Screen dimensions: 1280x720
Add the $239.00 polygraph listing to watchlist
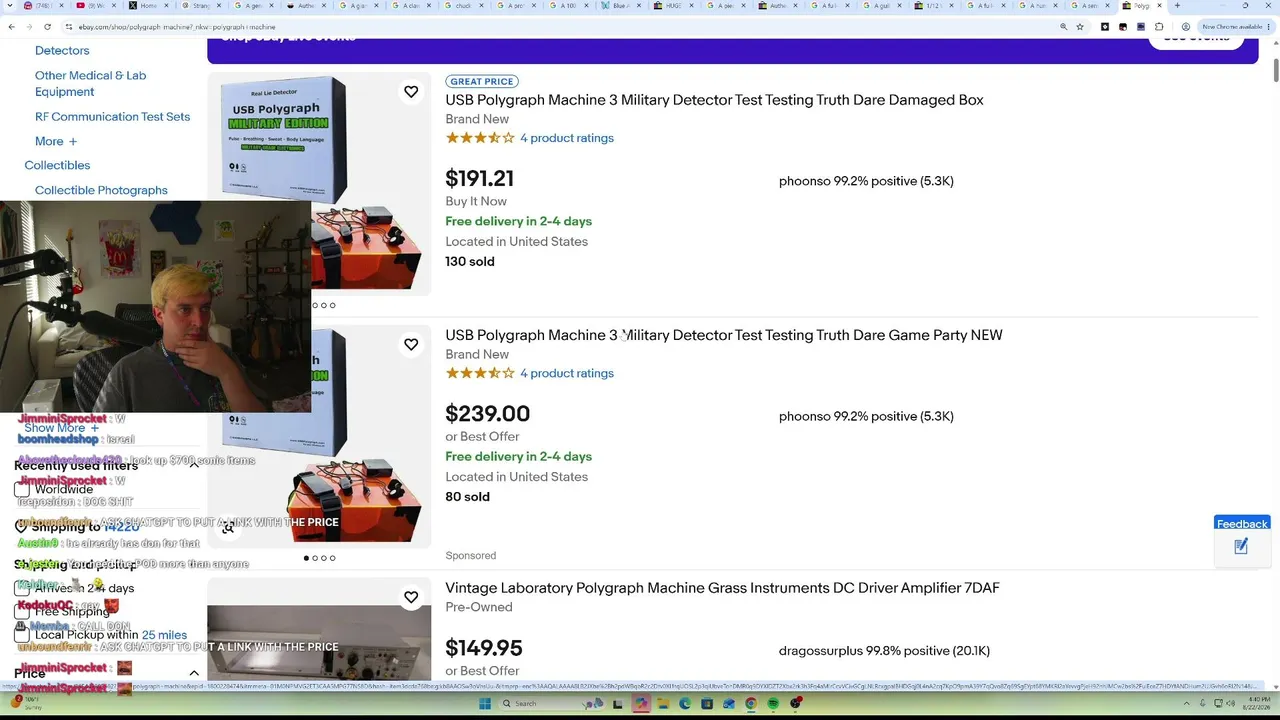click(x=411, y=344)
